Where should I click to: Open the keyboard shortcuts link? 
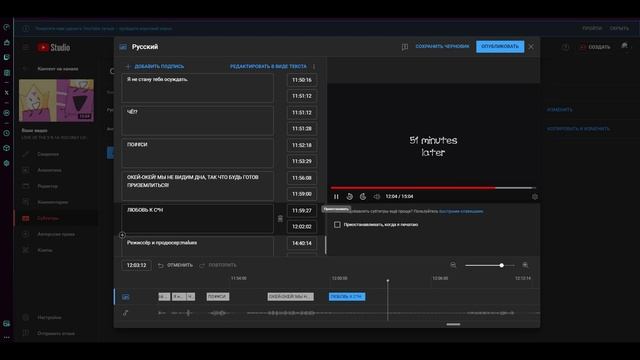[x=461, y=211]
